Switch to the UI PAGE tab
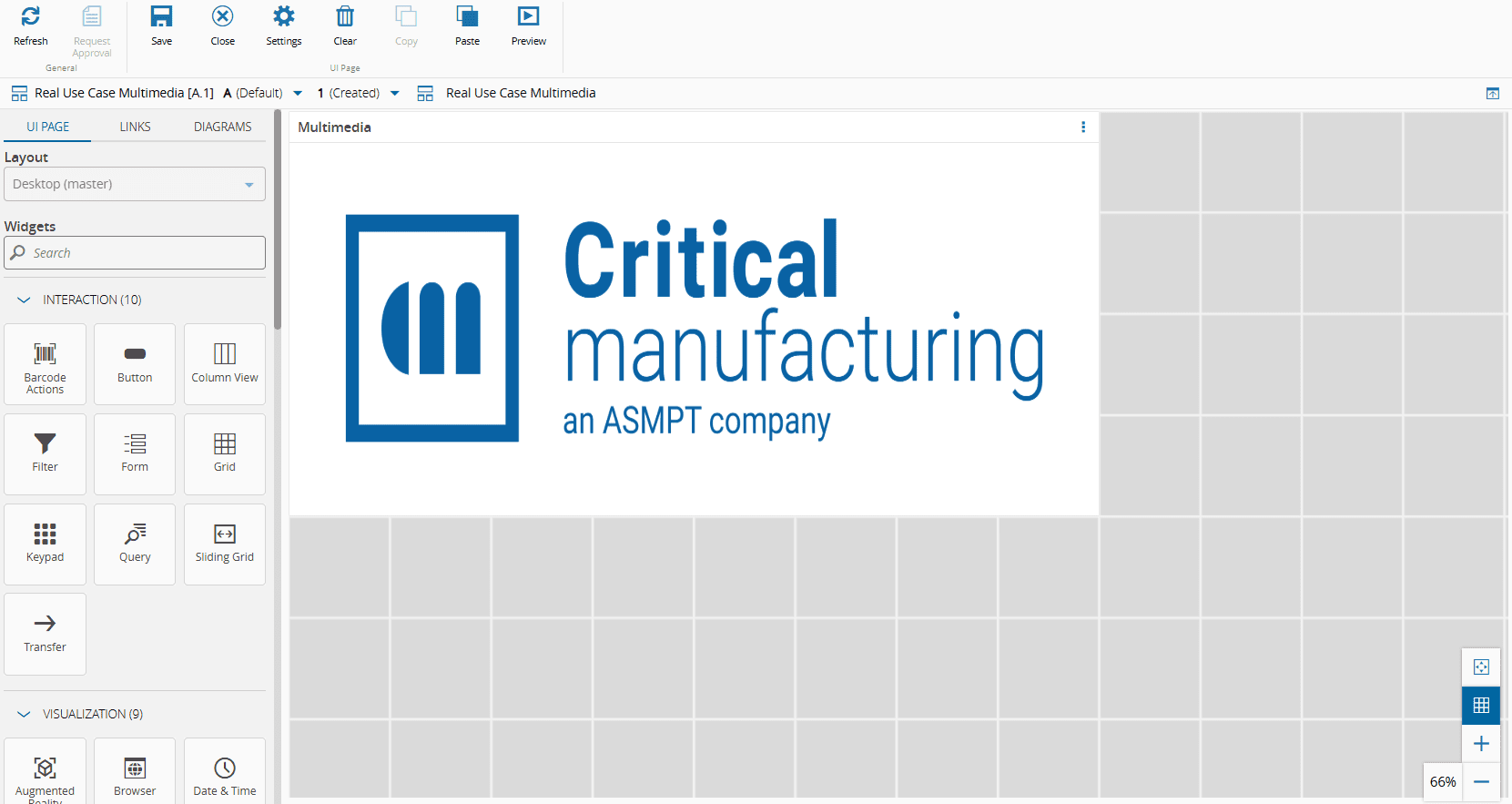Image resolution: width=1512 pixels, height=804 pixels. [x=47, y=127]
